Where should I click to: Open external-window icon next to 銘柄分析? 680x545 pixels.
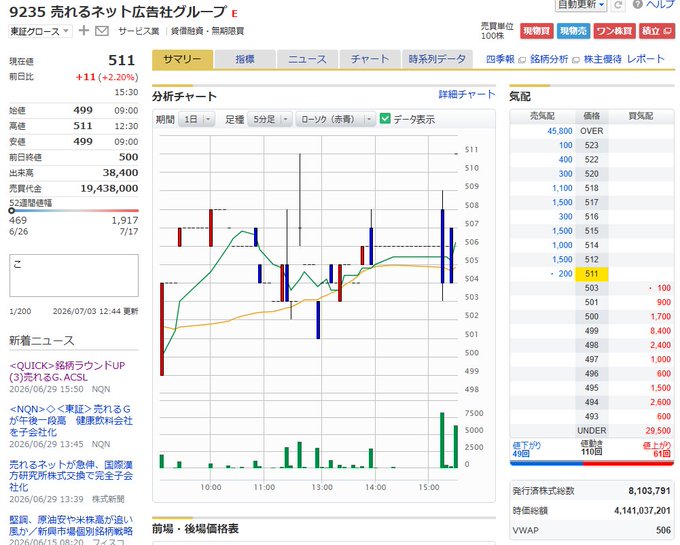point(575,60)
